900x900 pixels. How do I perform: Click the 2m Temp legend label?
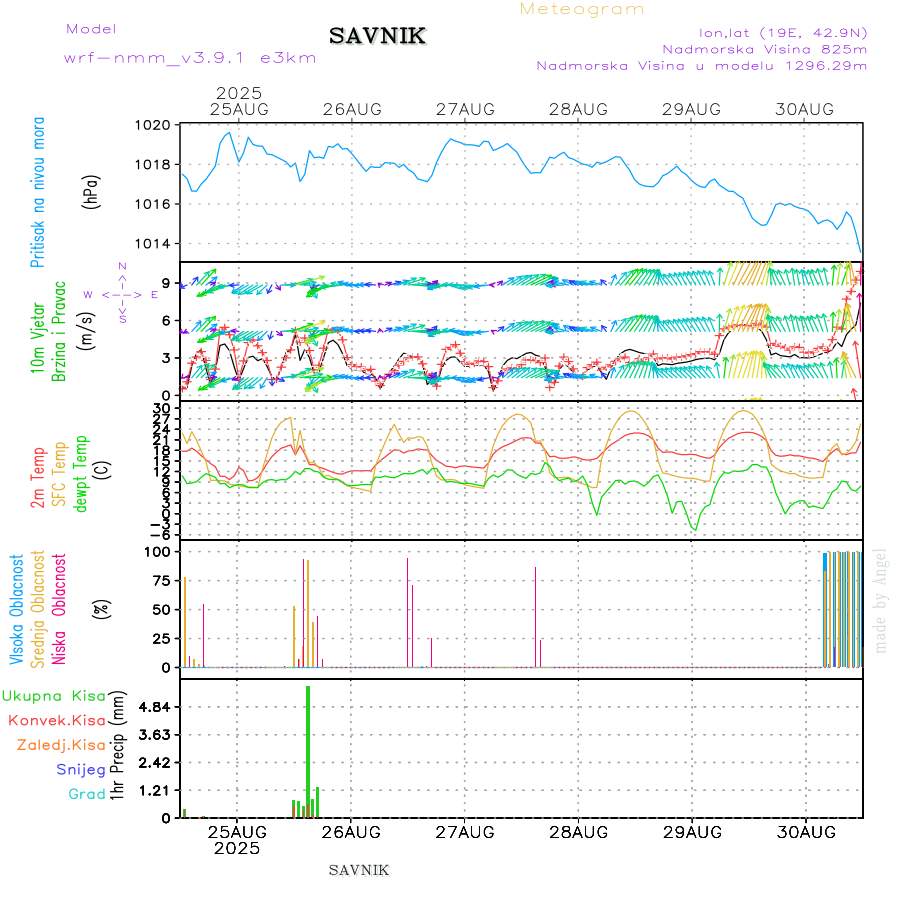coord(37,478)
